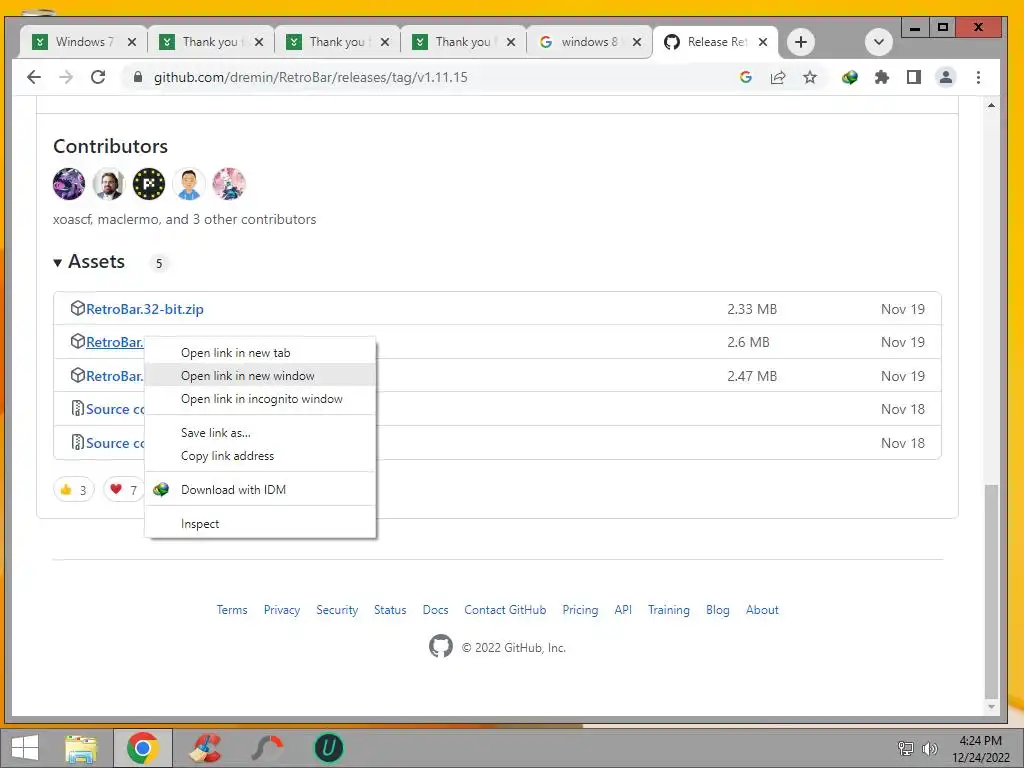This screenshot has height=768, width=1024.
Task: Select Open link in incognito window
Action: click(261, 398)
